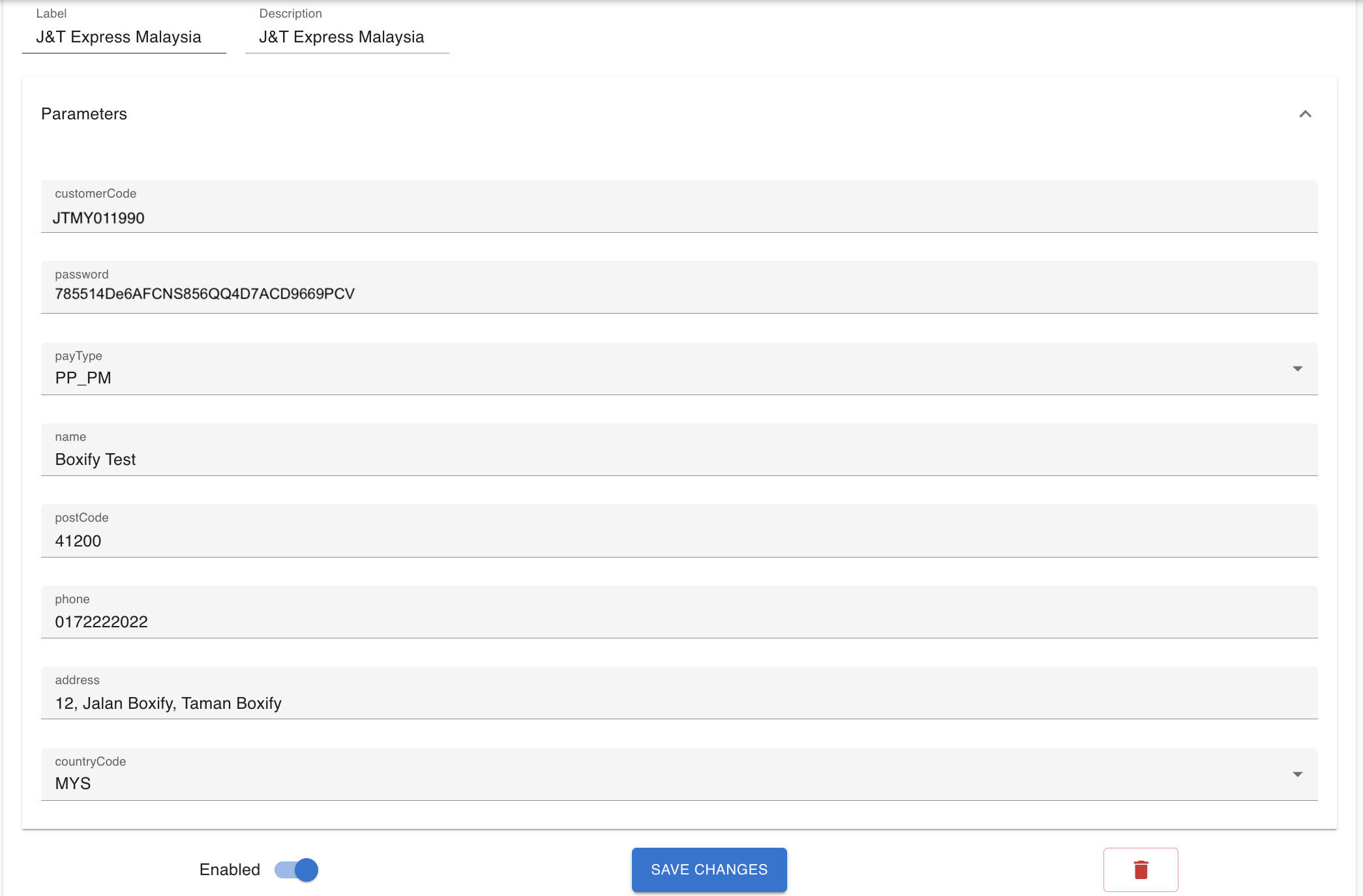Toggle the Enabled switch off
Screen dimensions: 1363x896
coord(297,869)
